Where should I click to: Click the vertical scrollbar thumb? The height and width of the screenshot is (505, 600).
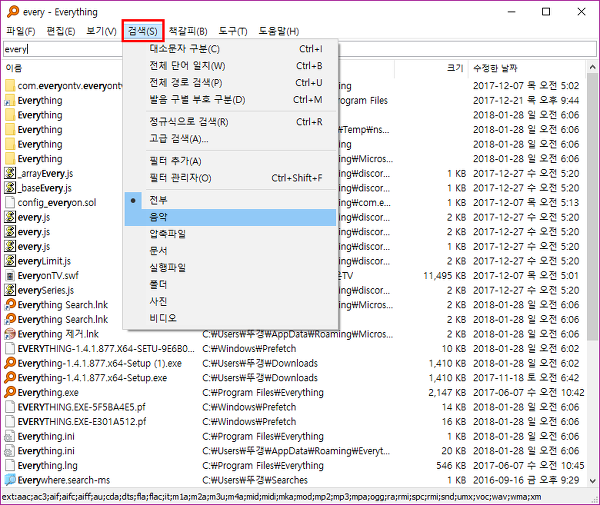(x=592, y=207)
